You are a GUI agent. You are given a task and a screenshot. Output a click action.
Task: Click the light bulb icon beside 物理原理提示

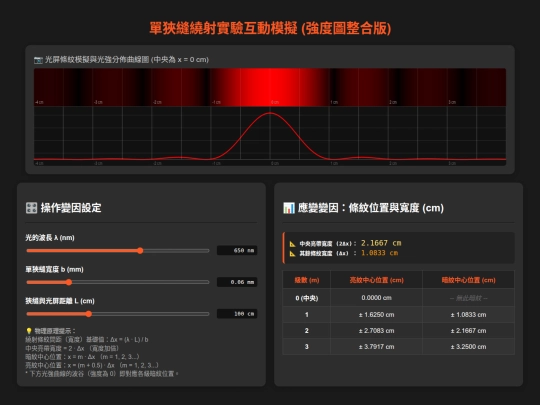coord(29,331)
